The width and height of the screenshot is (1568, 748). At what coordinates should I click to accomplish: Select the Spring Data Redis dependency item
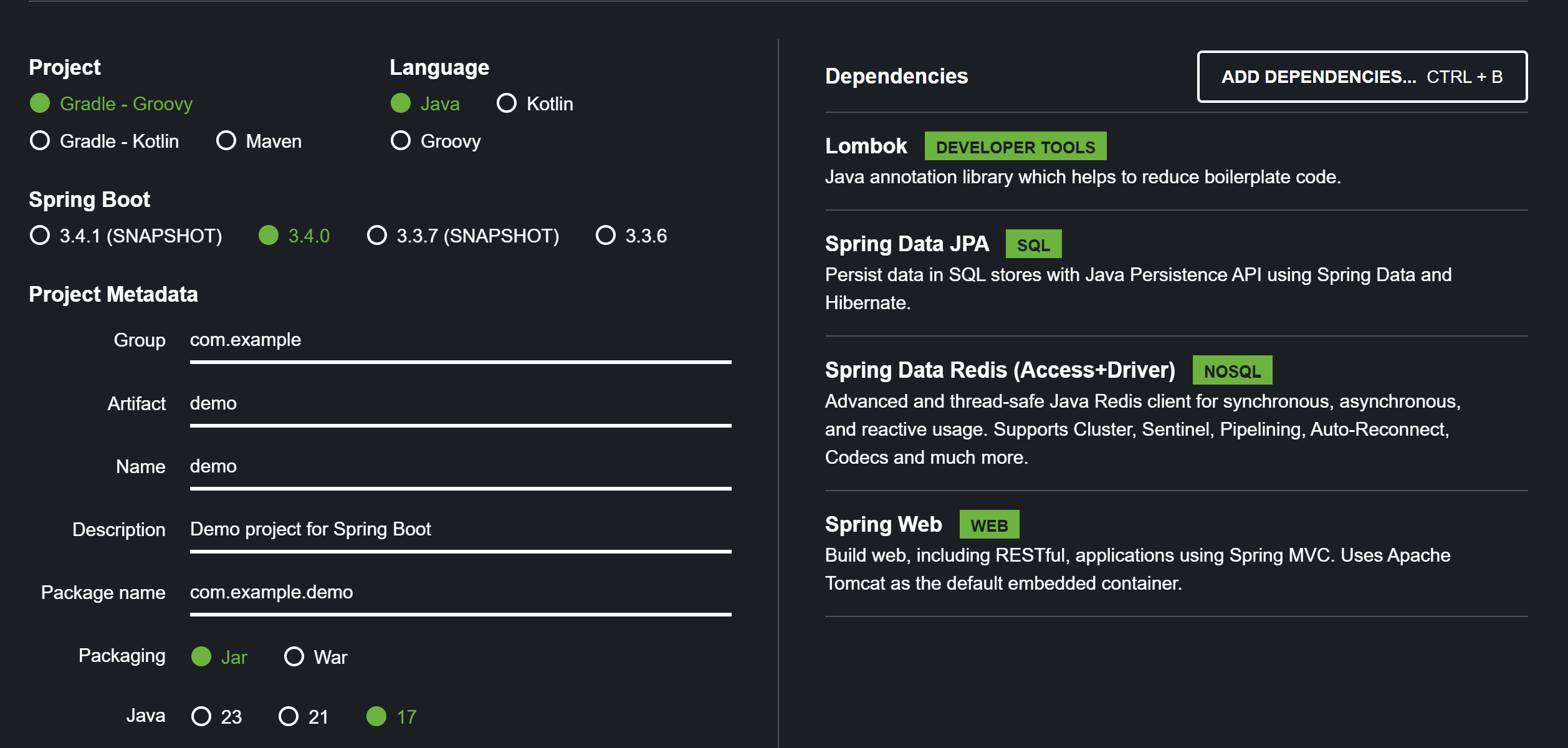click(1000, 370)
